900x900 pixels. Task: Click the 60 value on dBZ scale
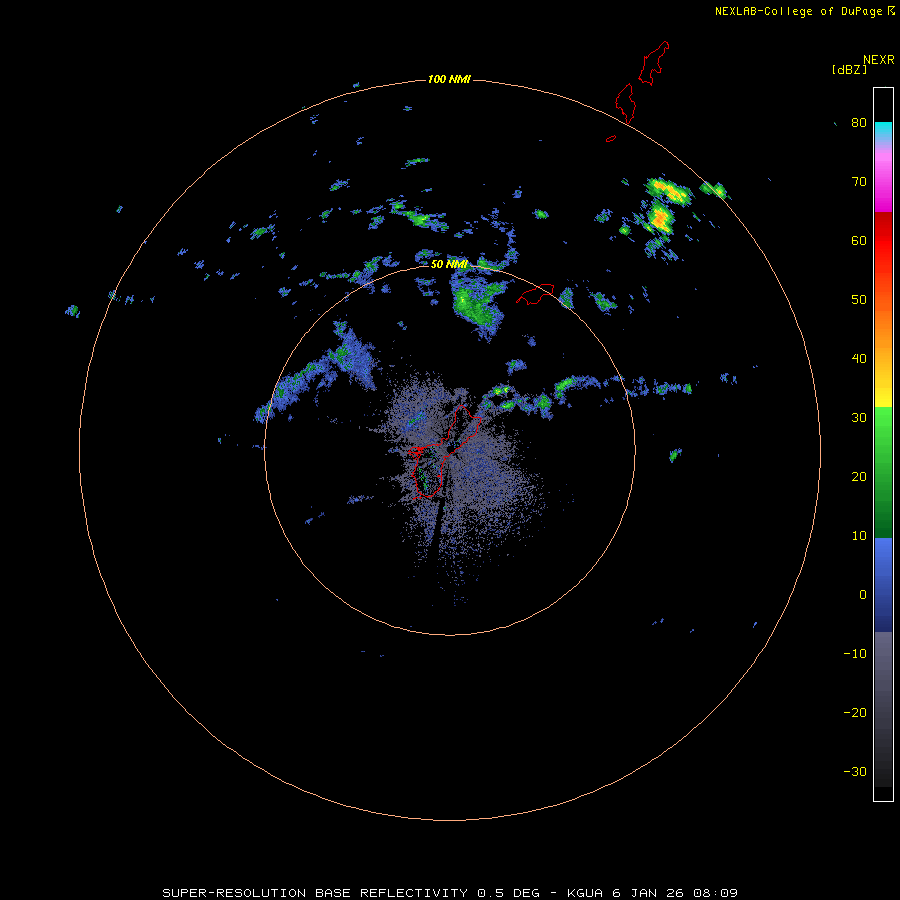point(859,241)
